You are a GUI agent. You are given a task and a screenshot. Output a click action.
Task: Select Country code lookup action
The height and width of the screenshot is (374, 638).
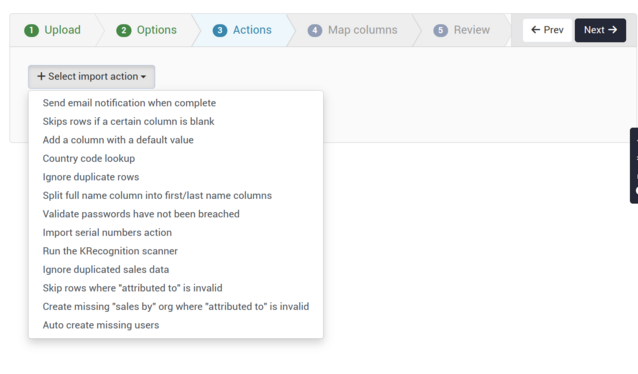point(176,158)
